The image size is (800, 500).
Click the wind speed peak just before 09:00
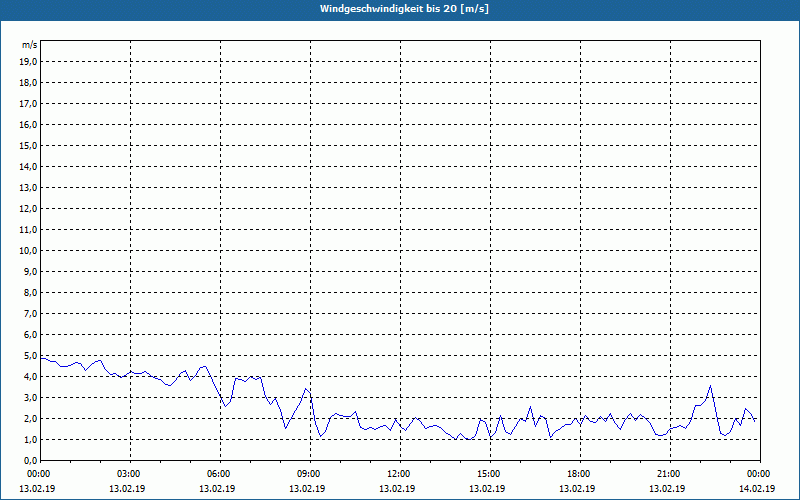pyautogui.click(x=306, y=389)
